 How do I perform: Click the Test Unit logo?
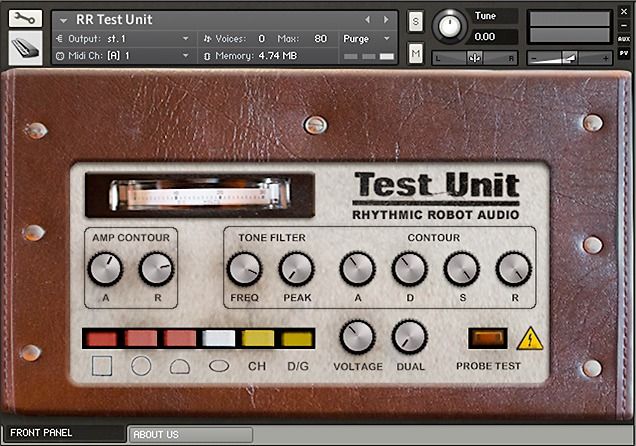(x=436, y=196)
